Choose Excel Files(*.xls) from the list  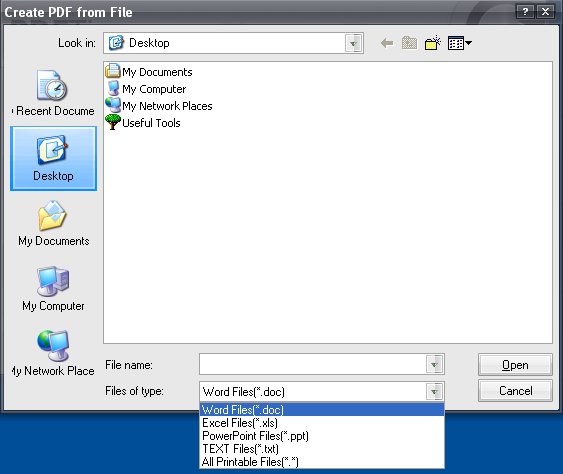(x=322, y=423)
